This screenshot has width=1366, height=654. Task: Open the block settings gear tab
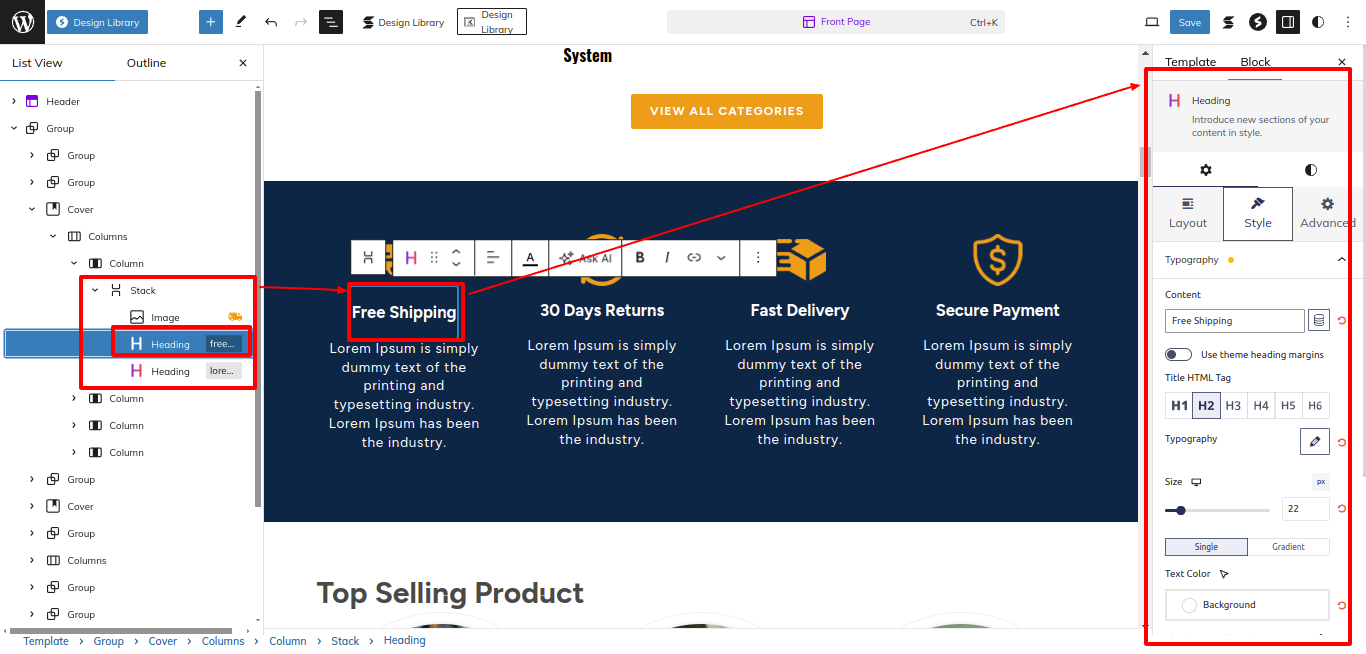[1205, 170]
